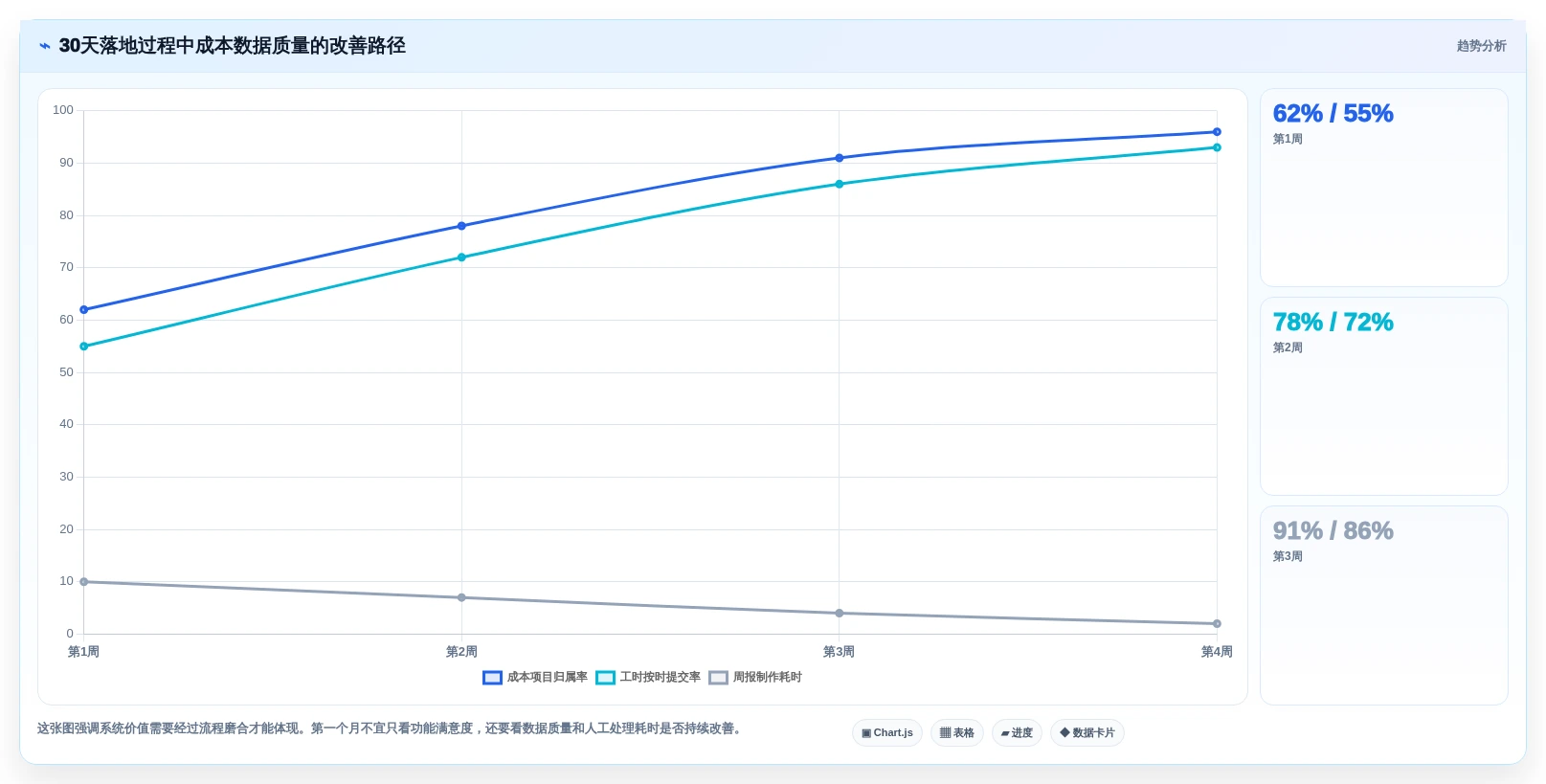This screenshot has height=784, width=1546.
Task: Click the gray data point at 第4周 (2)
Action: point(1217,623)
